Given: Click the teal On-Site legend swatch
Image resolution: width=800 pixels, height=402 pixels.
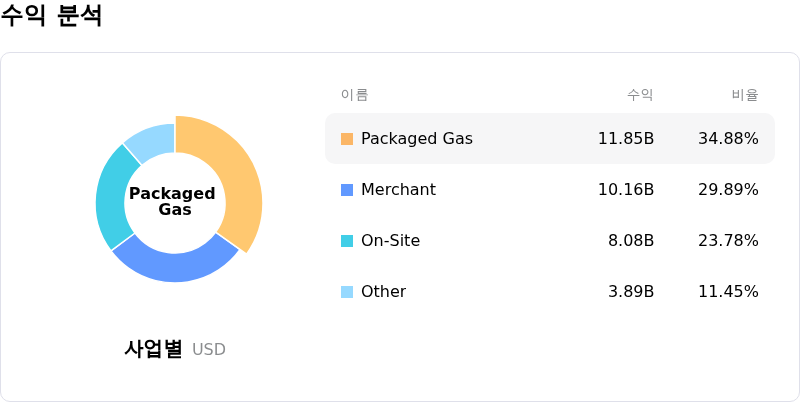Looking at the screenshot, I should point(347,241).
